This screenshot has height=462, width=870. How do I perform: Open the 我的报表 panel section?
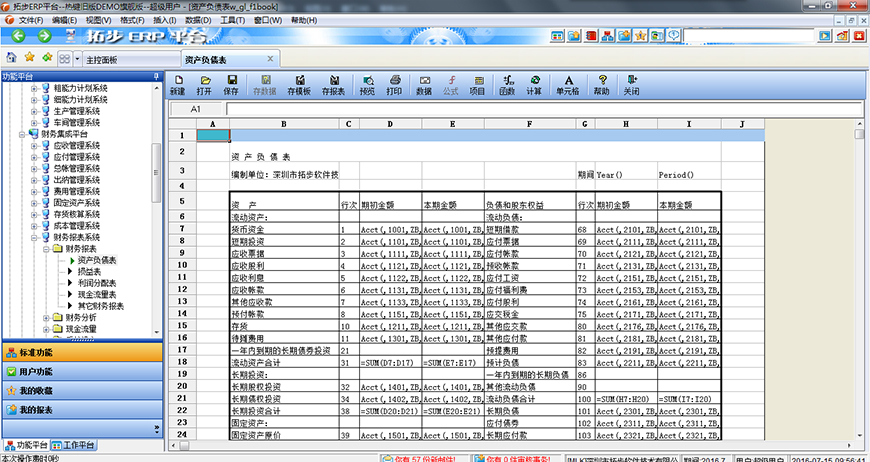(x=80, y=410)
